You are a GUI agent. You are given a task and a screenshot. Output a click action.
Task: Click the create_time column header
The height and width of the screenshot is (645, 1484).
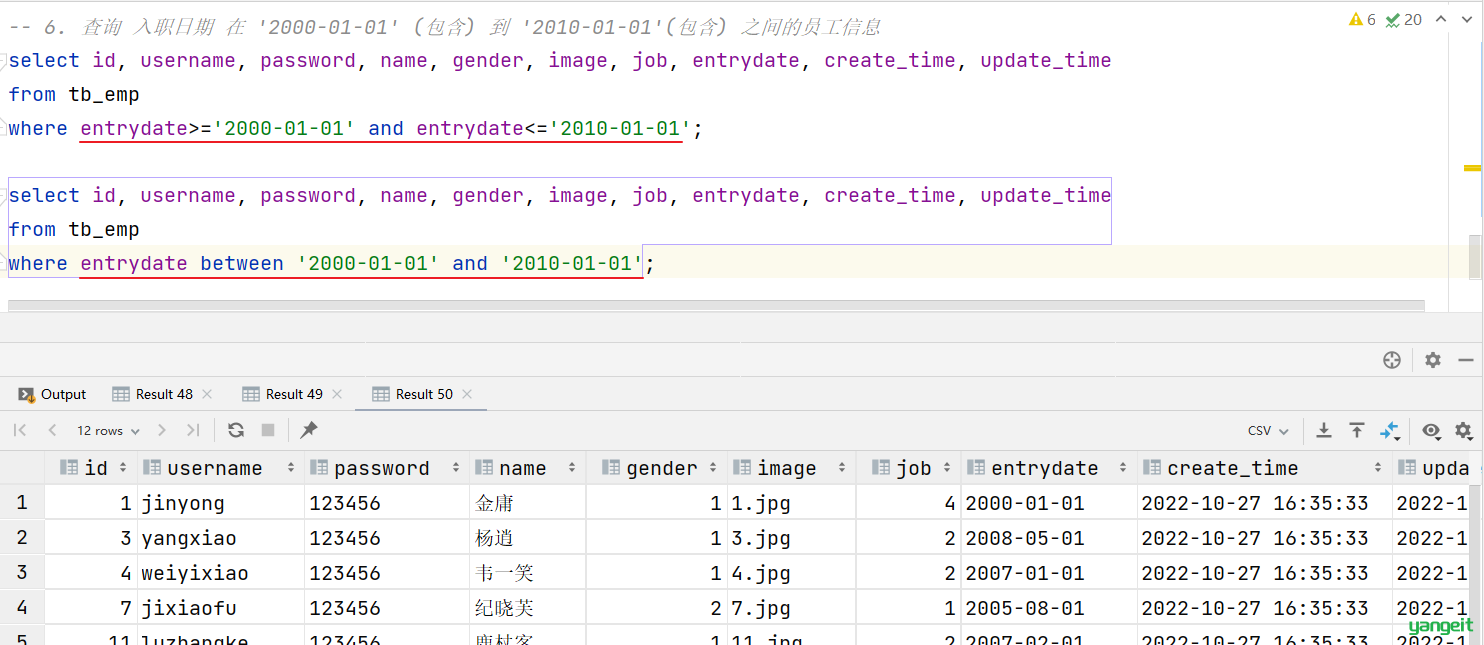pos(1264,468)
